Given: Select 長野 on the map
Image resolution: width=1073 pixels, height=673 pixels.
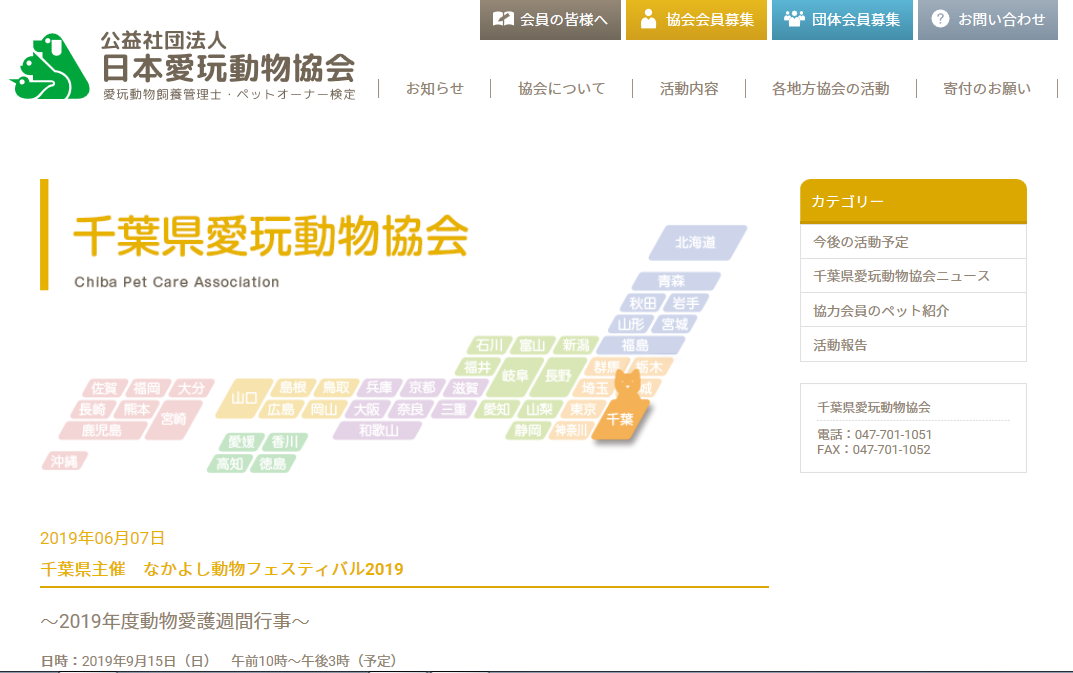Looking at the screenshot, I should pos(558,377).
